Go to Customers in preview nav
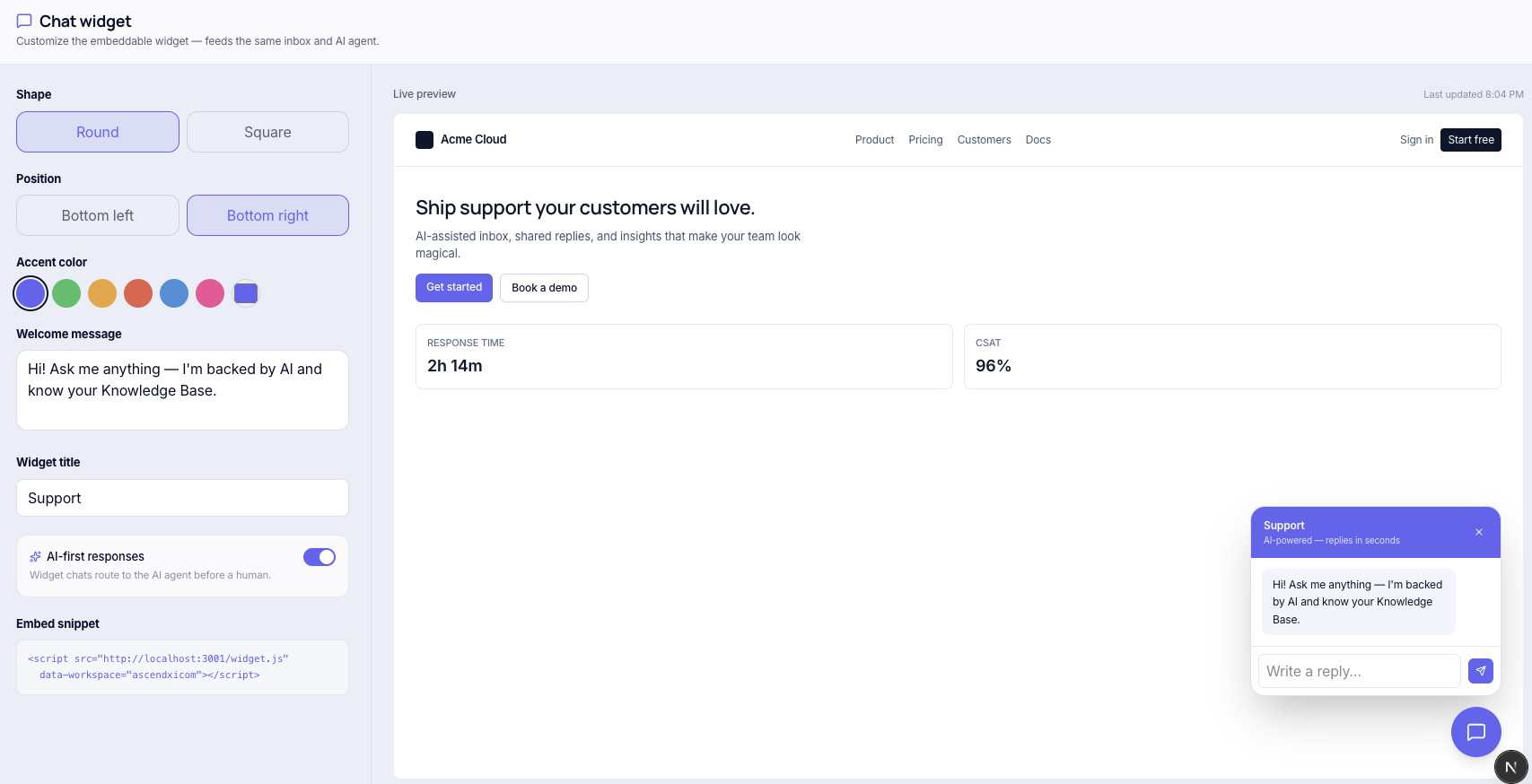 (x=984, y=140)
